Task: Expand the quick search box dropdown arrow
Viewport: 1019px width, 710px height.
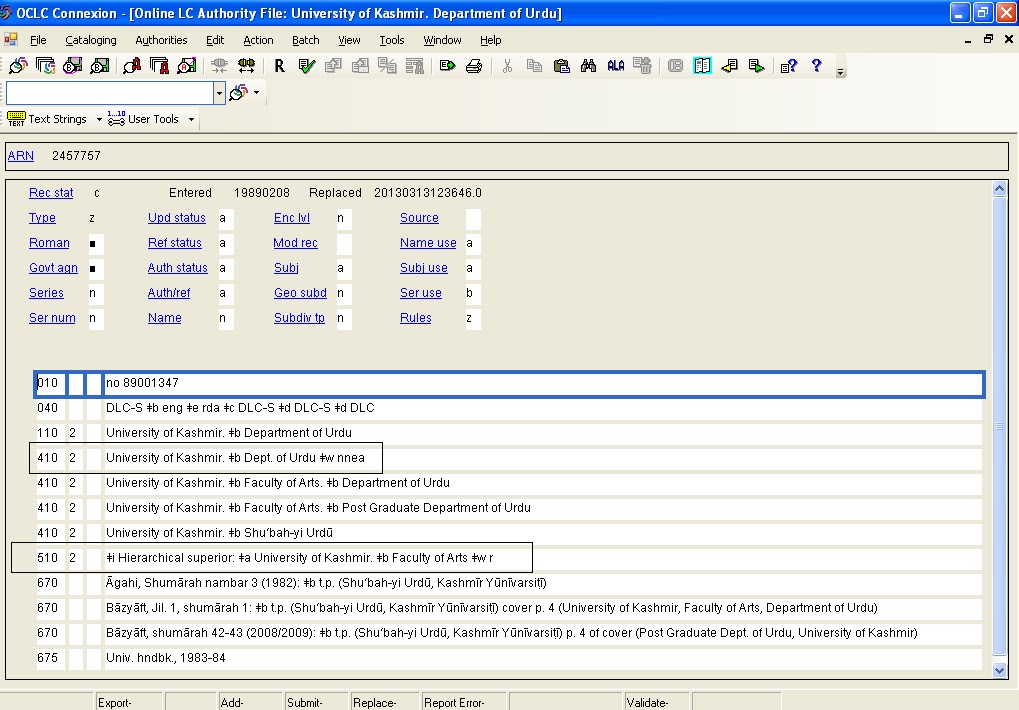Action: coord(219,93)
